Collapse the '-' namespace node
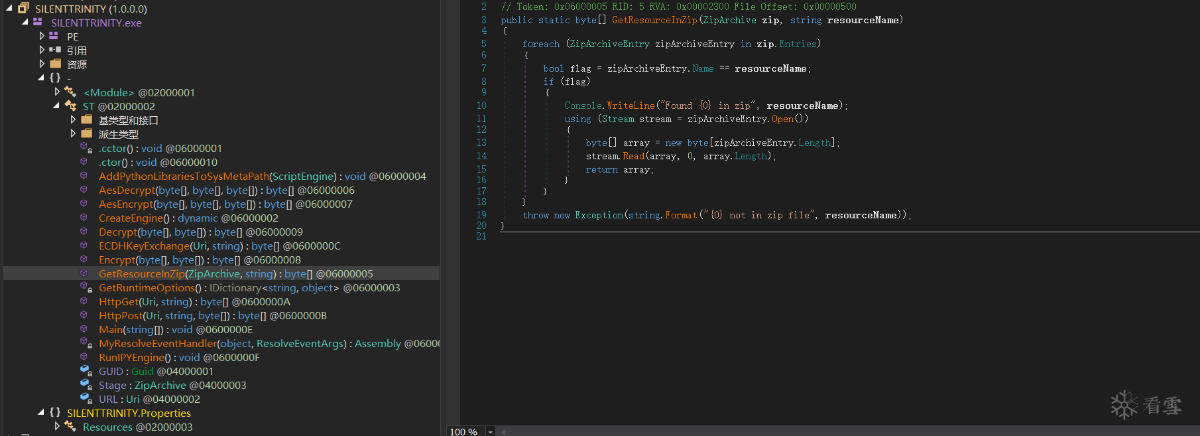 pos(41,78)
